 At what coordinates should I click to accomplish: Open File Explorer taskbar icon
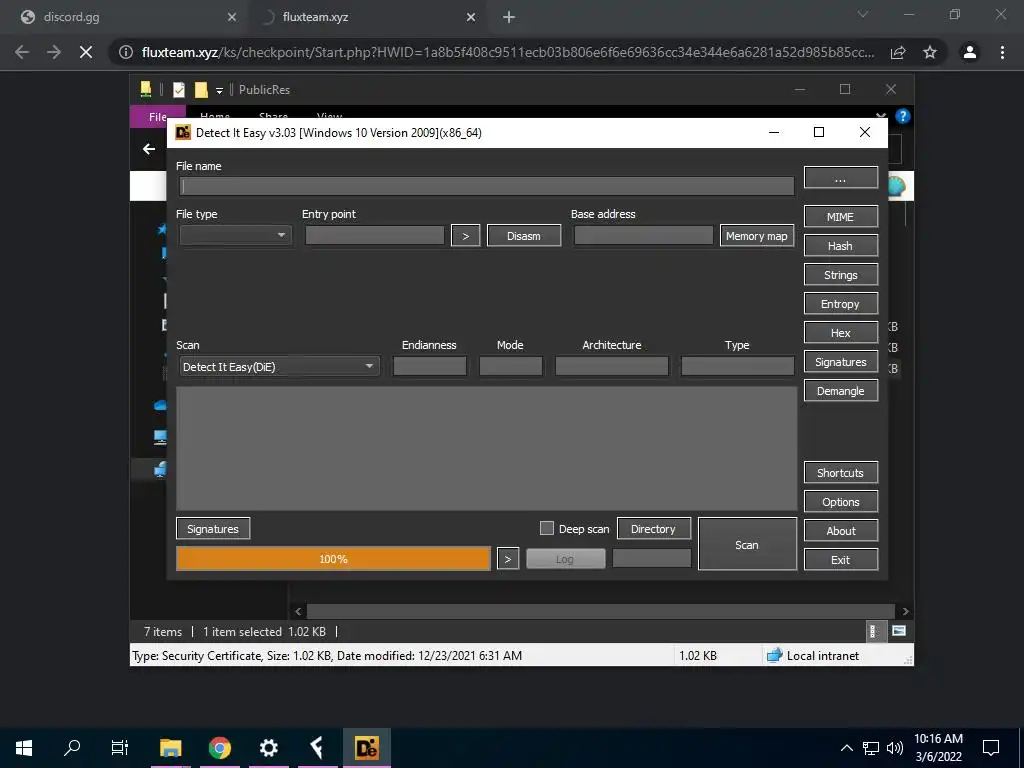click(170, 748)
